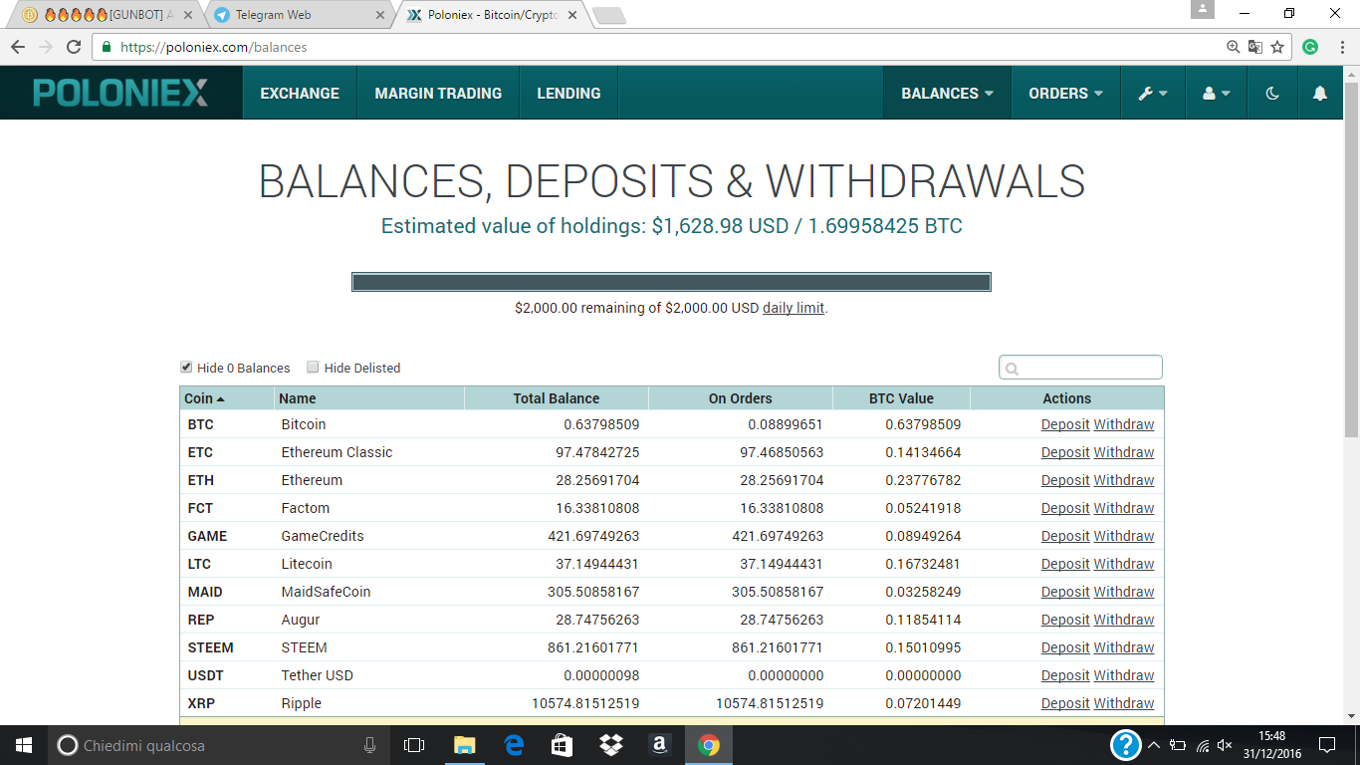Sort table by the Coin column header
Viewport: 1360px width, 765px height.
tap(227, 398)
